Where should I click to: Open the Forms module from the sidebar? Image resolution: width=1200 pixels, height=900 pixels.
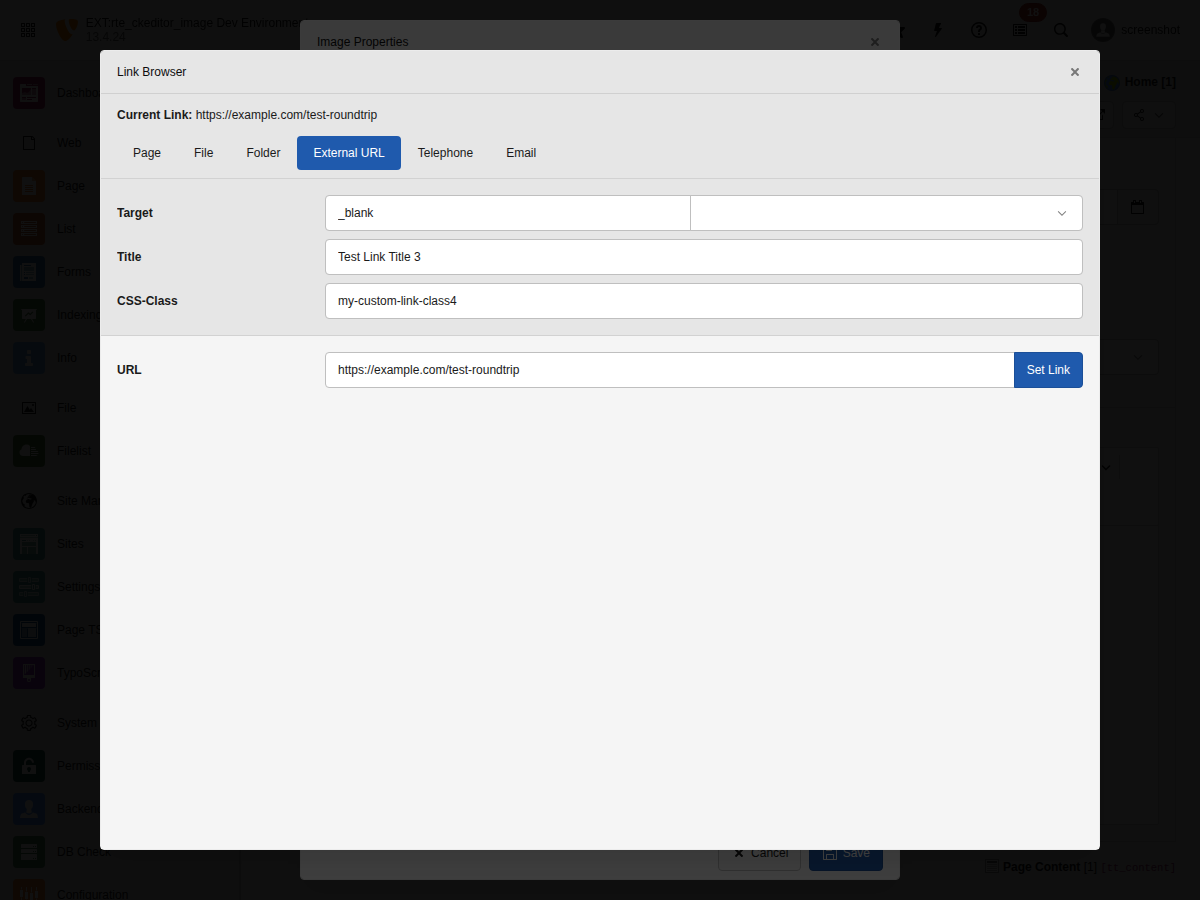tap(29, 271)
